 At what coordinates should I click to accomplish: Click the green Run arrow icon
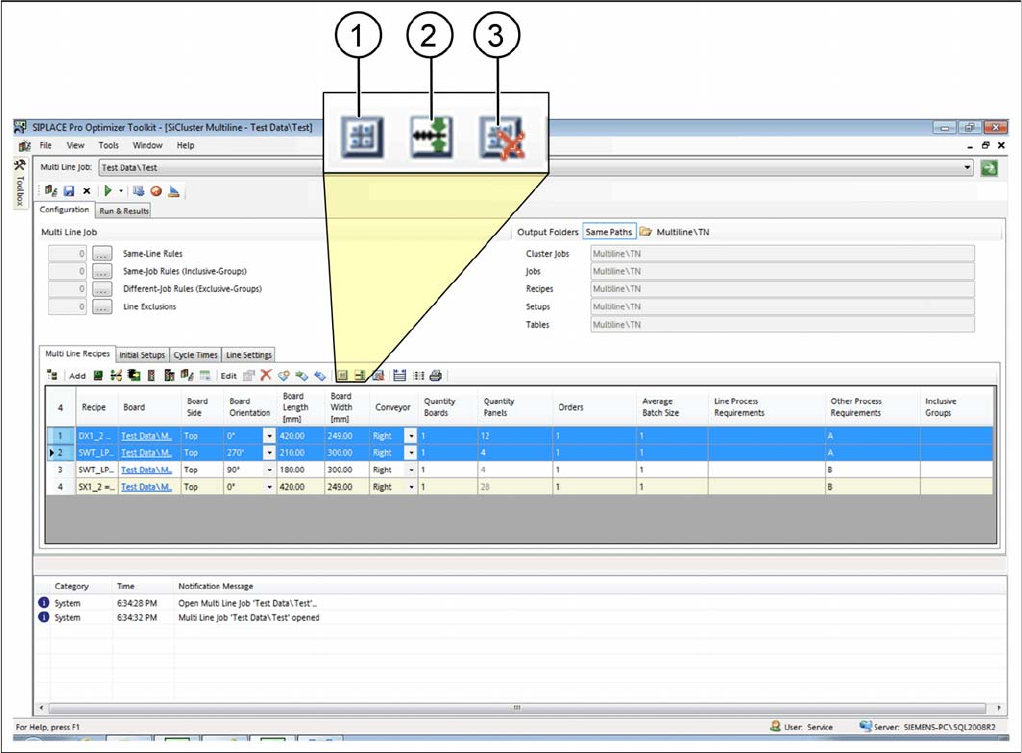point(108,190)
